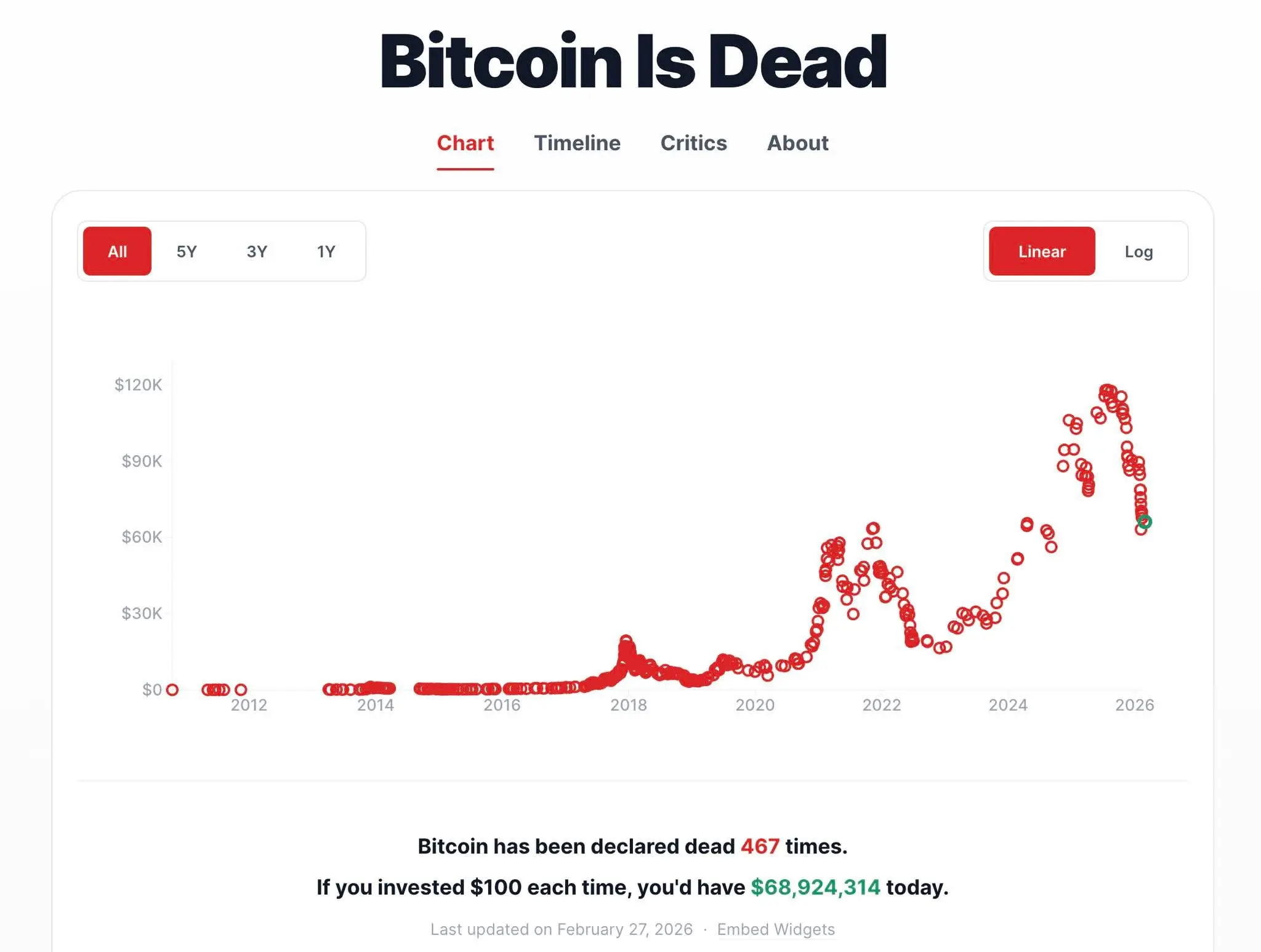
Task: Select the All time range
Action: [x=116, y=251]
